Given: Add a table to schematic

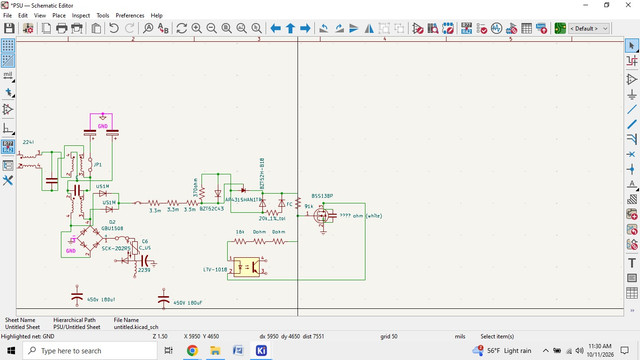Looking at the screenshot, I should tap(632, 293).
